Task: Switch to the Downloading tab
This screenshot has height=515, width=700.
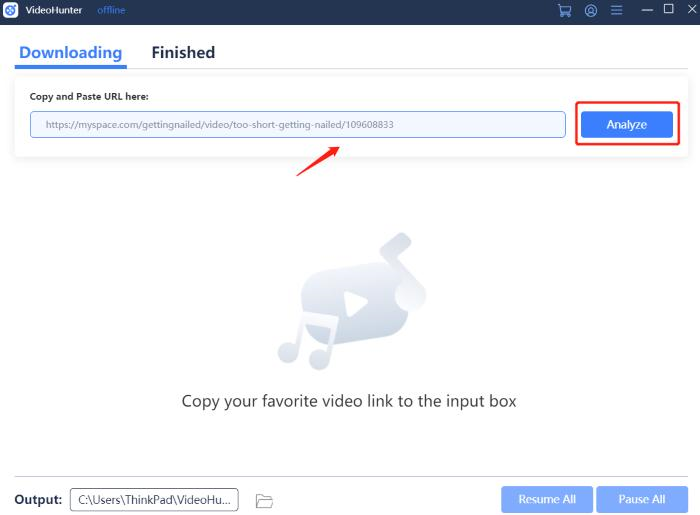Action: tap(71, 53)
